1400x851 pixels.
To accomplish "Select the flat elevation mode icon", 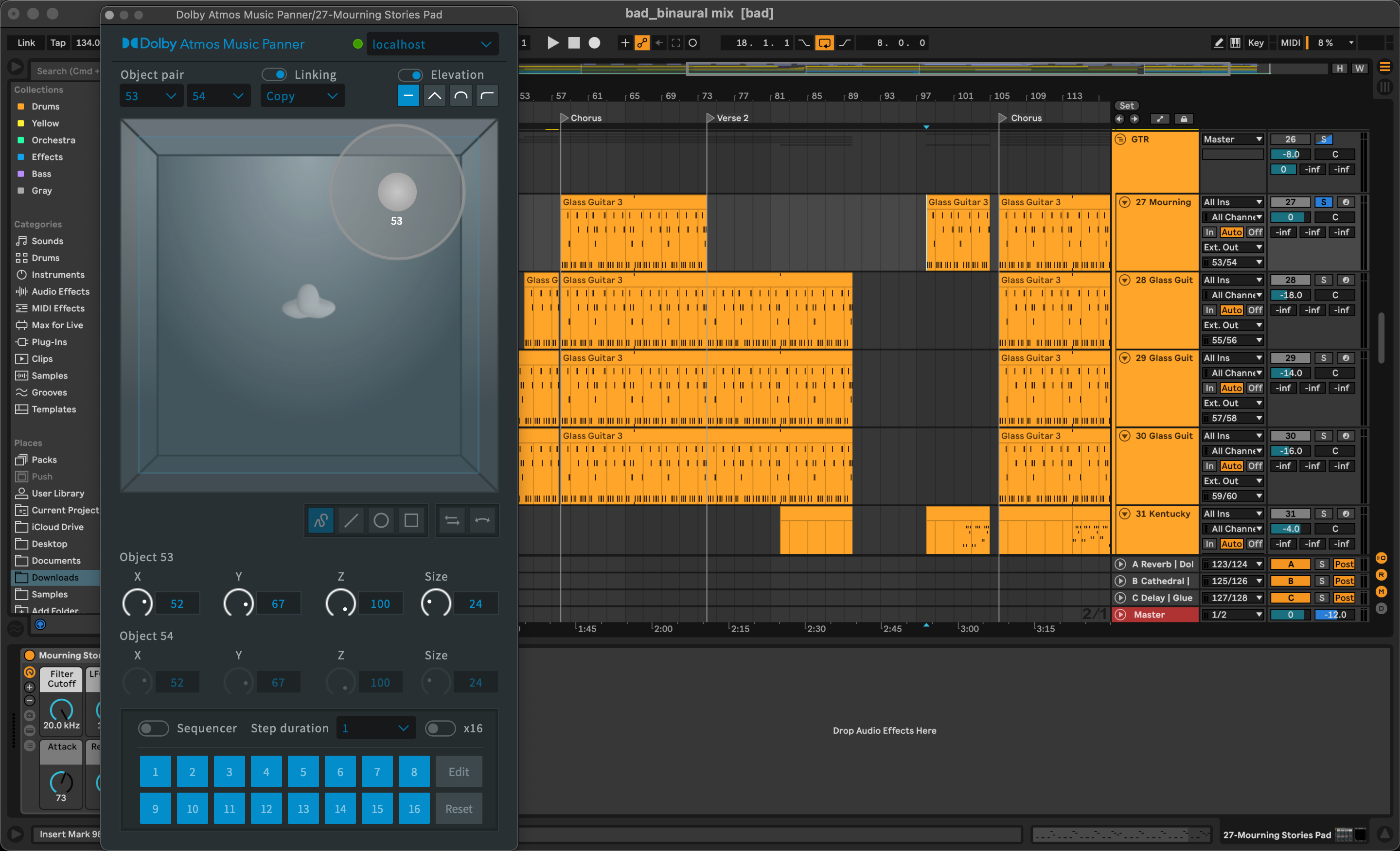I will pos(408,95).
